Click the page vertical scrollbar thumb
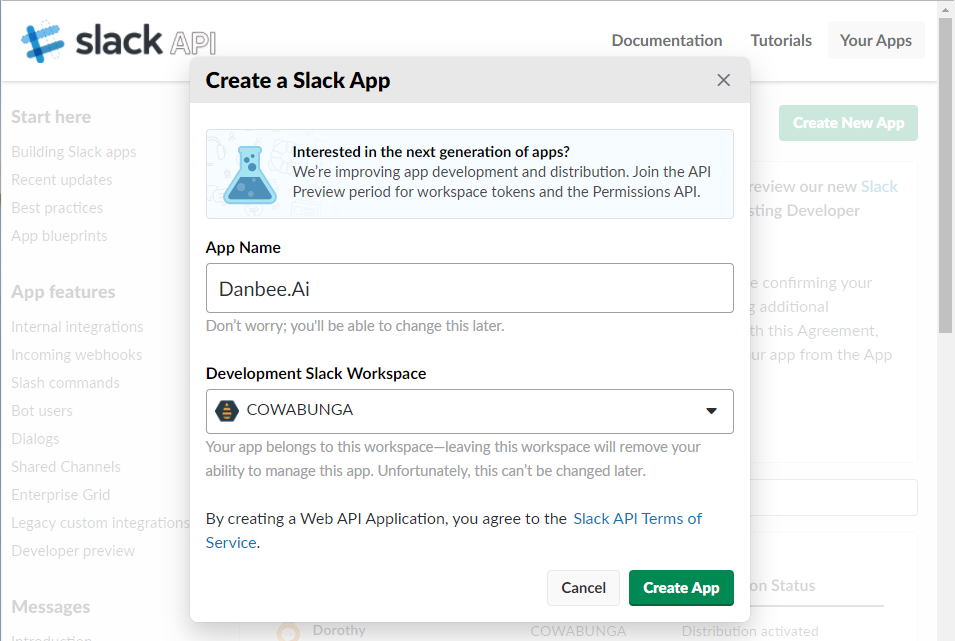The height and width of the screenshot is (641, 955). [x=945, y=175]
